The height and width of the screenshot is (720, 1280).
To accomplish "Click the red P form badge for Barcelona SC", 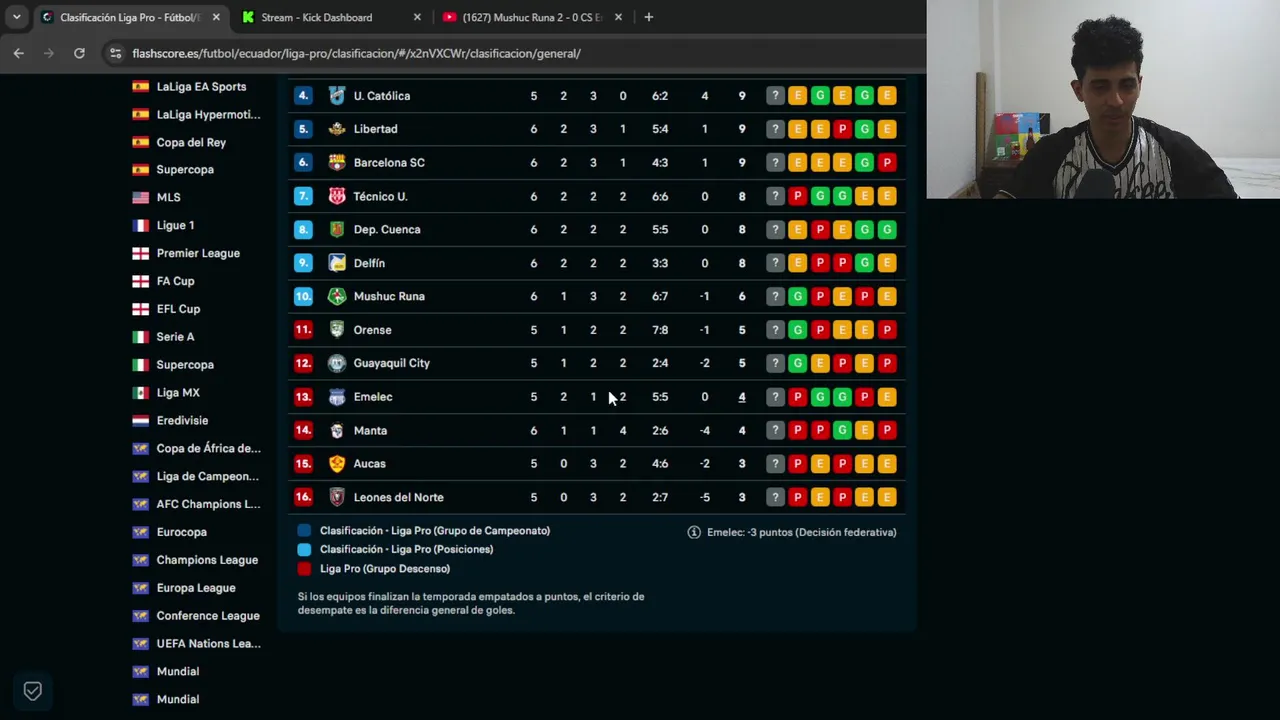I will (x=887, y=162).
